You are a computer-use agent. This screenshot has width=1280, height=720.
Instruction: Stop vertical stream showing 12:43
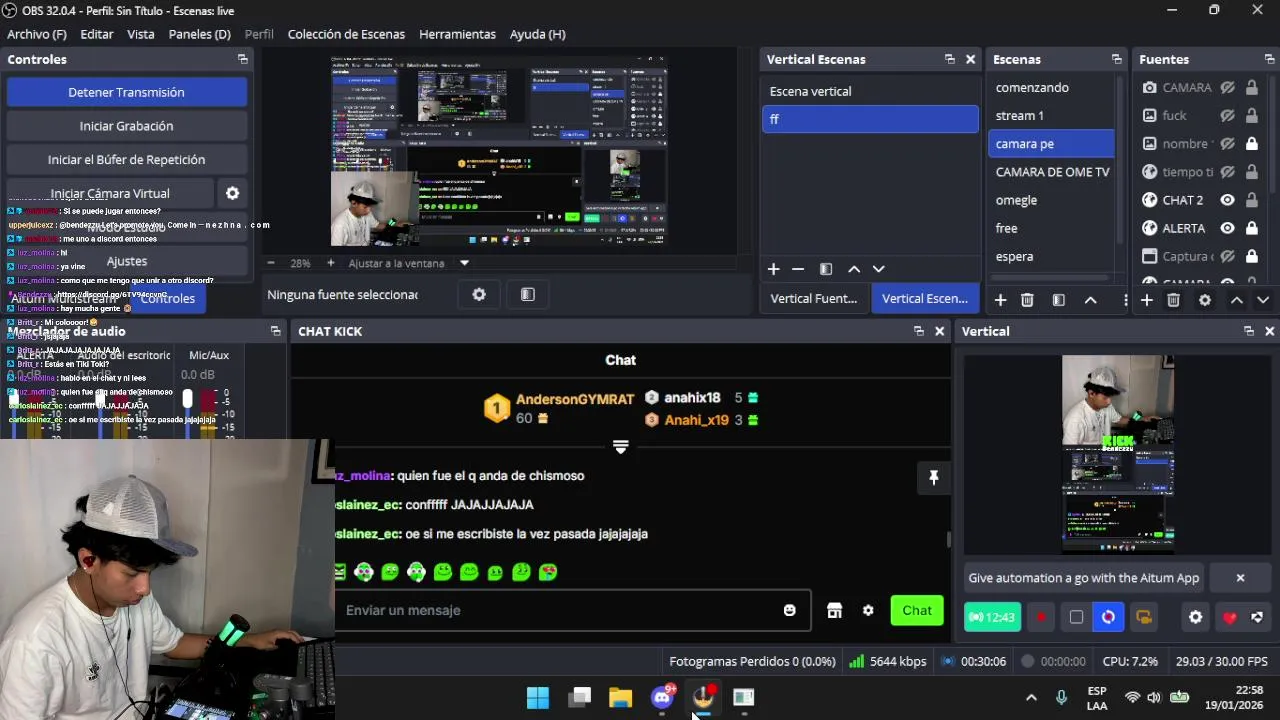coord(992,617)
